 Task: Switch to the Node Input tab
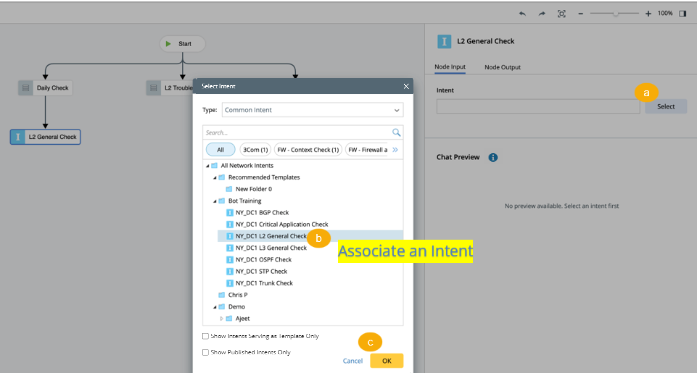pos(450,67)
